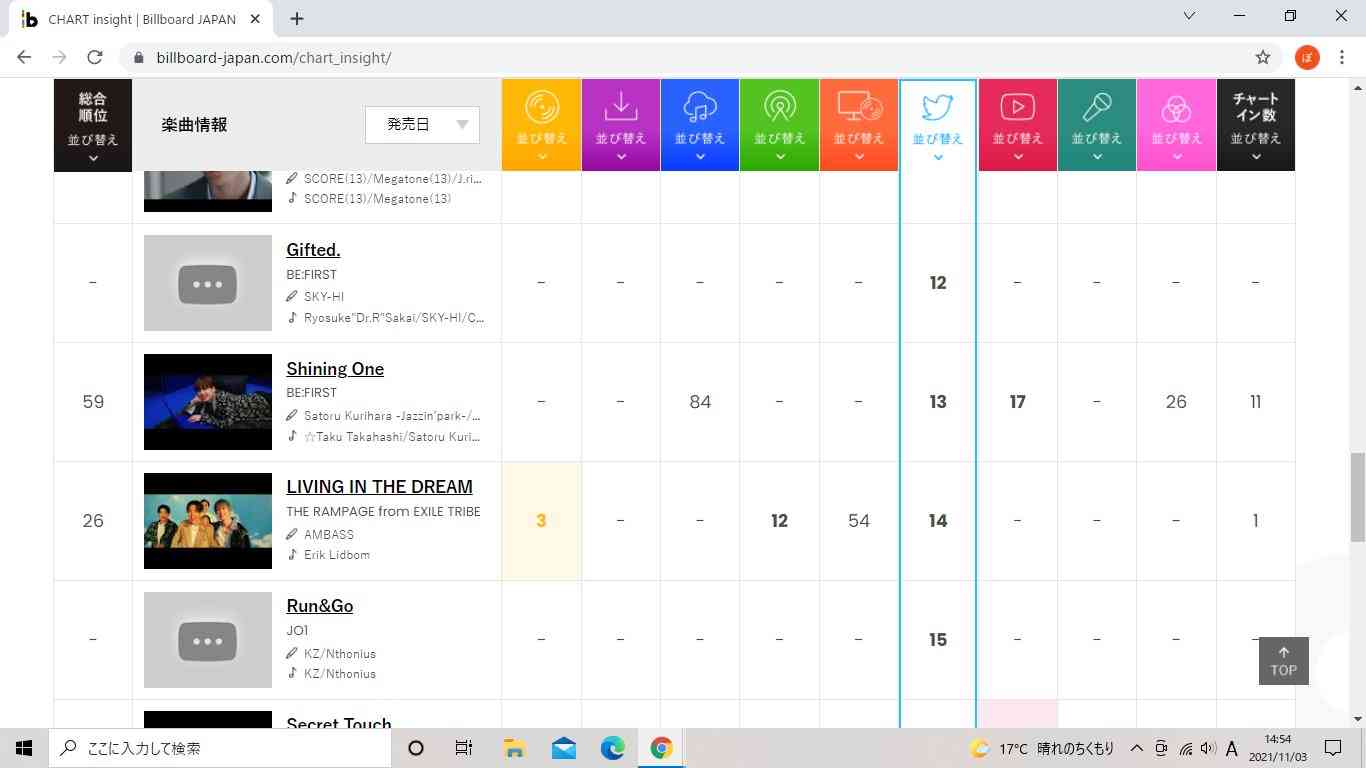Sort by radio broadcast icon column
The height and width of the screenshot is (768, 1366).
(779, 125)
